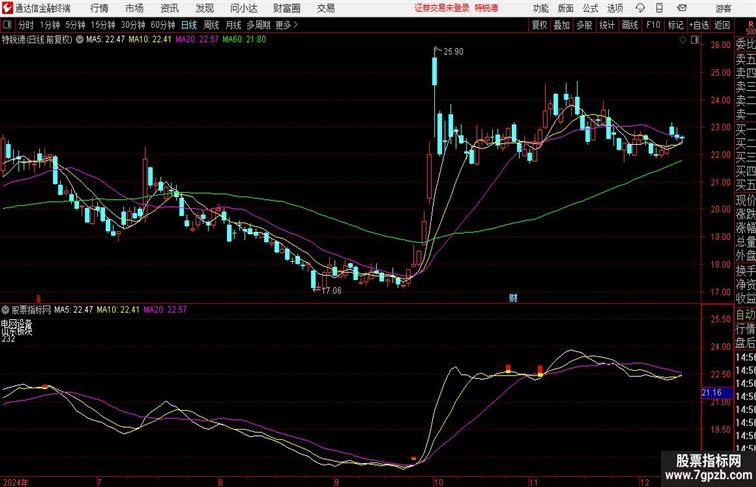The width and height of the screenshot is (756, 487).
Task: Open the 版面 menu
Action: point(566,8)
